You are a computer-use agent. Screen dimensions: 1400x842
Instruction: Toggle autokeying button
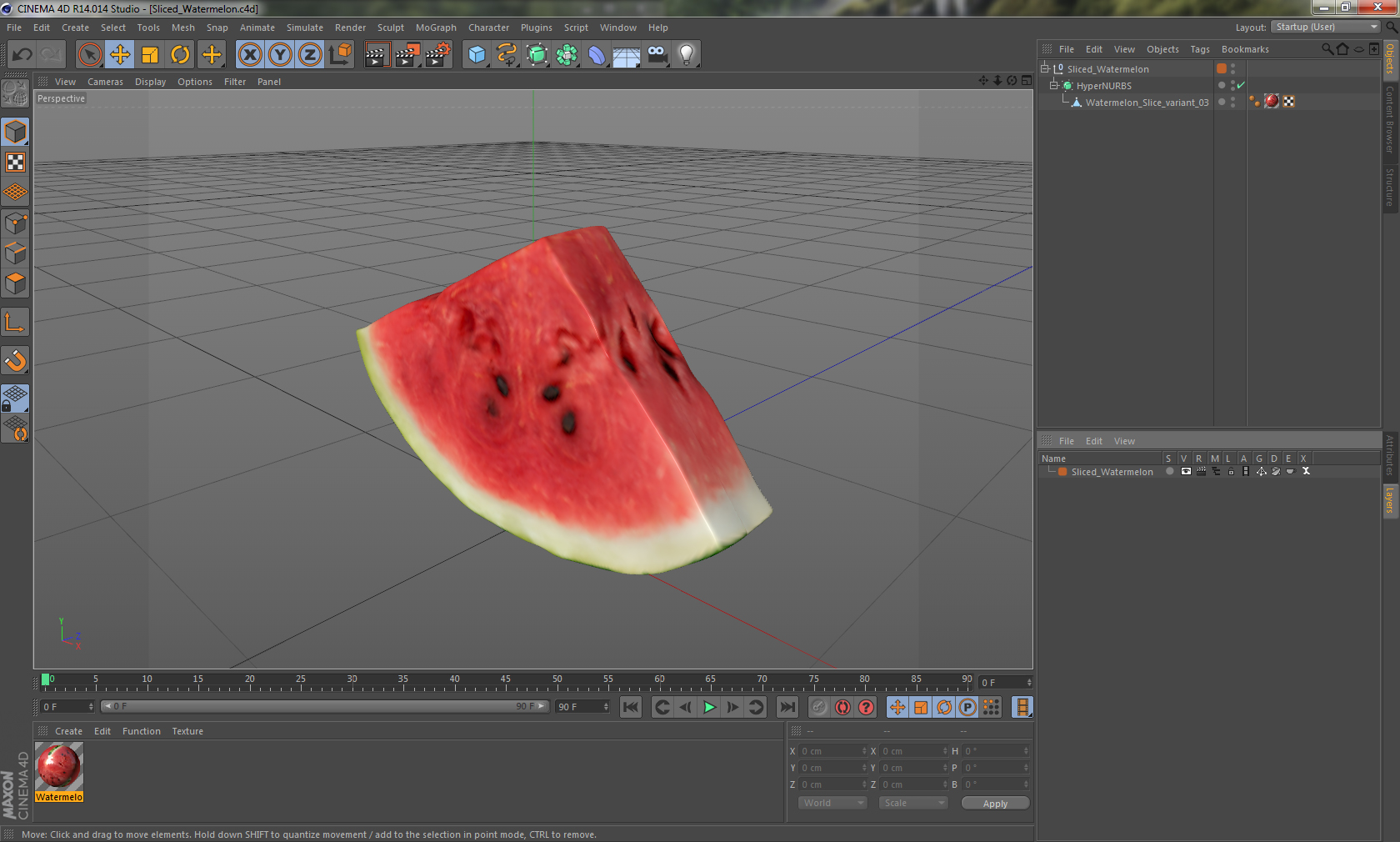(842, 707)
